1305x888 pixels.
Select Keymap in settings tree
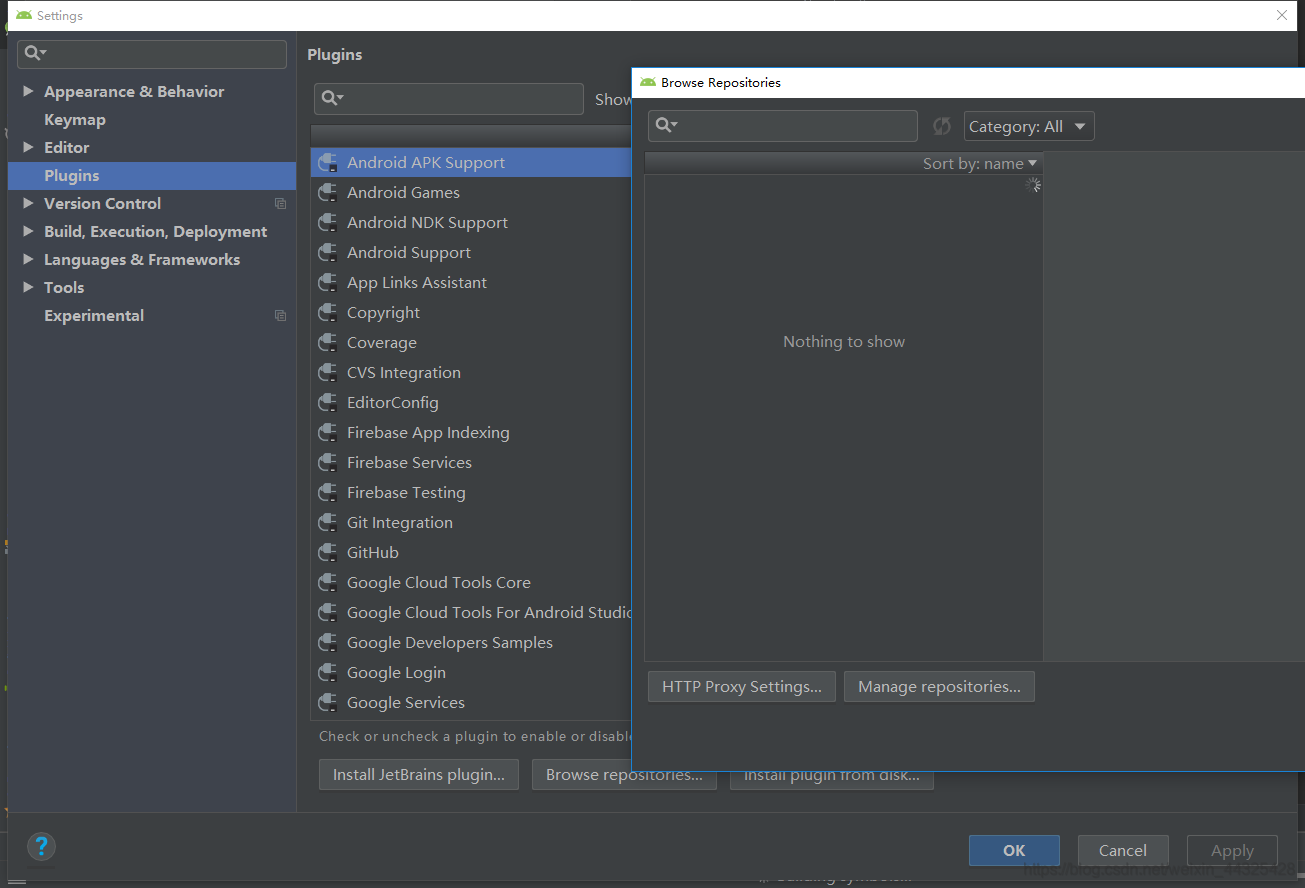[x=75, y=119]
